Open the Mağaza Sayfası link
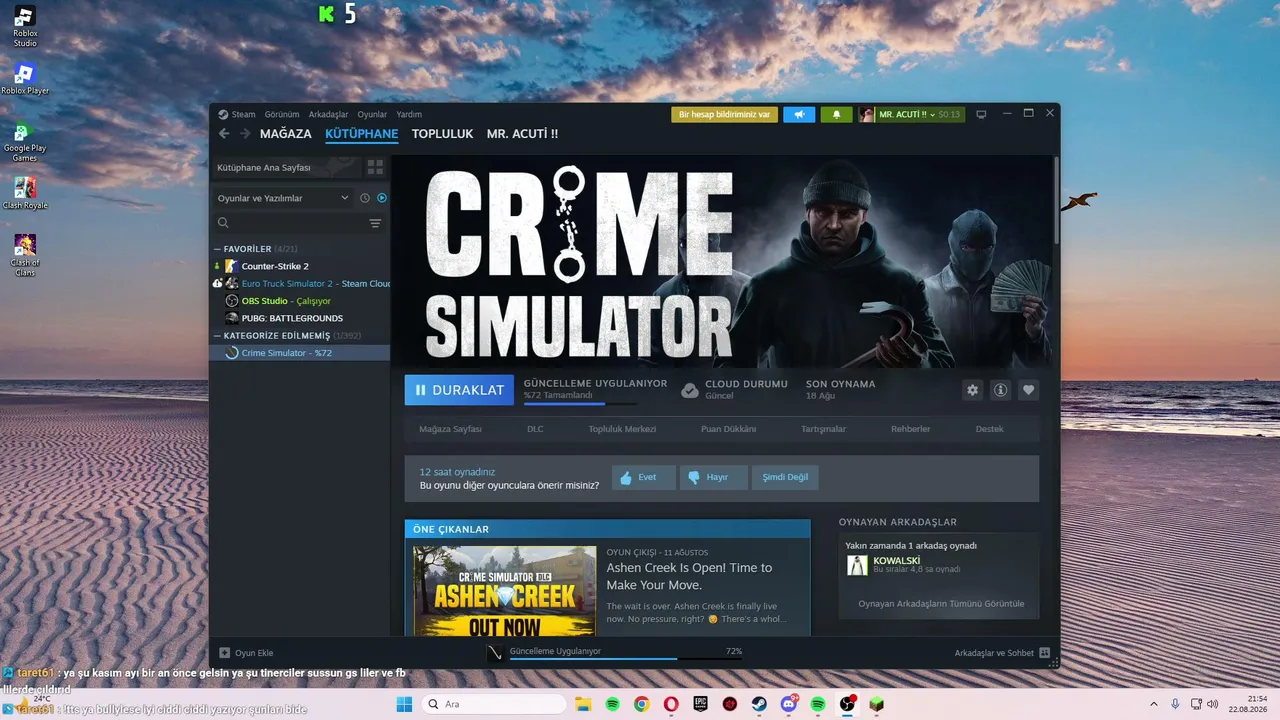The height and width of the screenshot is (720, 1280). 450,429
